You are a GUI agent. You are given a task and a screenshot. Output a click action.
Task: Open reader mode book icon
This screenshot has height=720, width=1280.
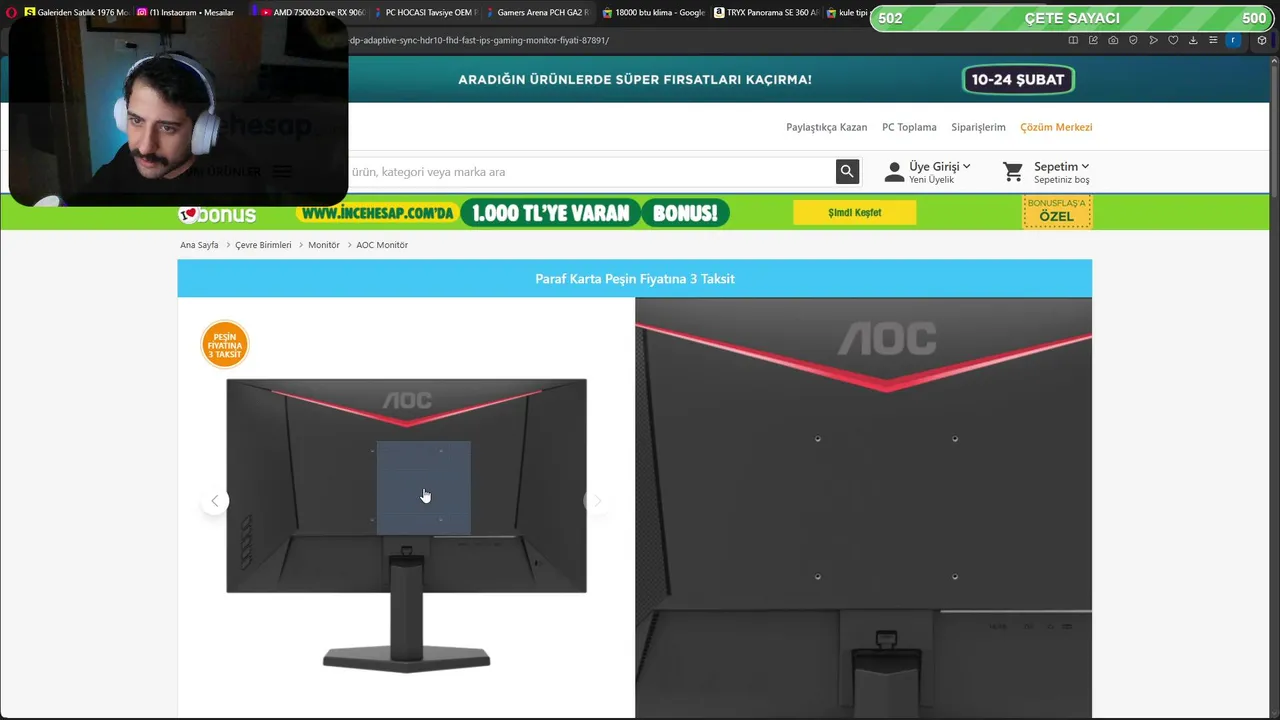(x=1073, y=40)
